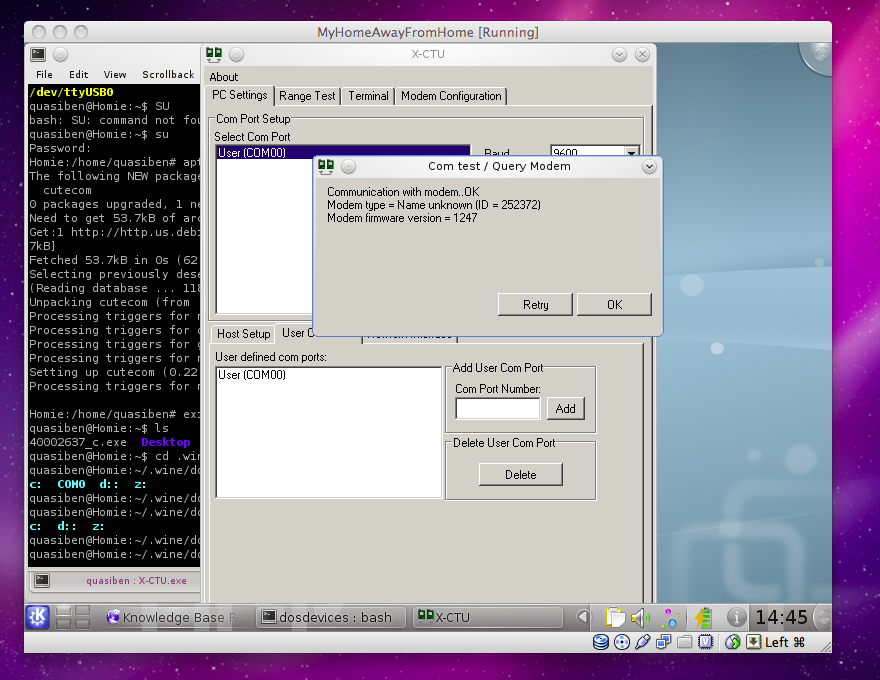Switch to dosdevices : bash taskbar entry
880x680 pixels.
[x=331, y=617]
